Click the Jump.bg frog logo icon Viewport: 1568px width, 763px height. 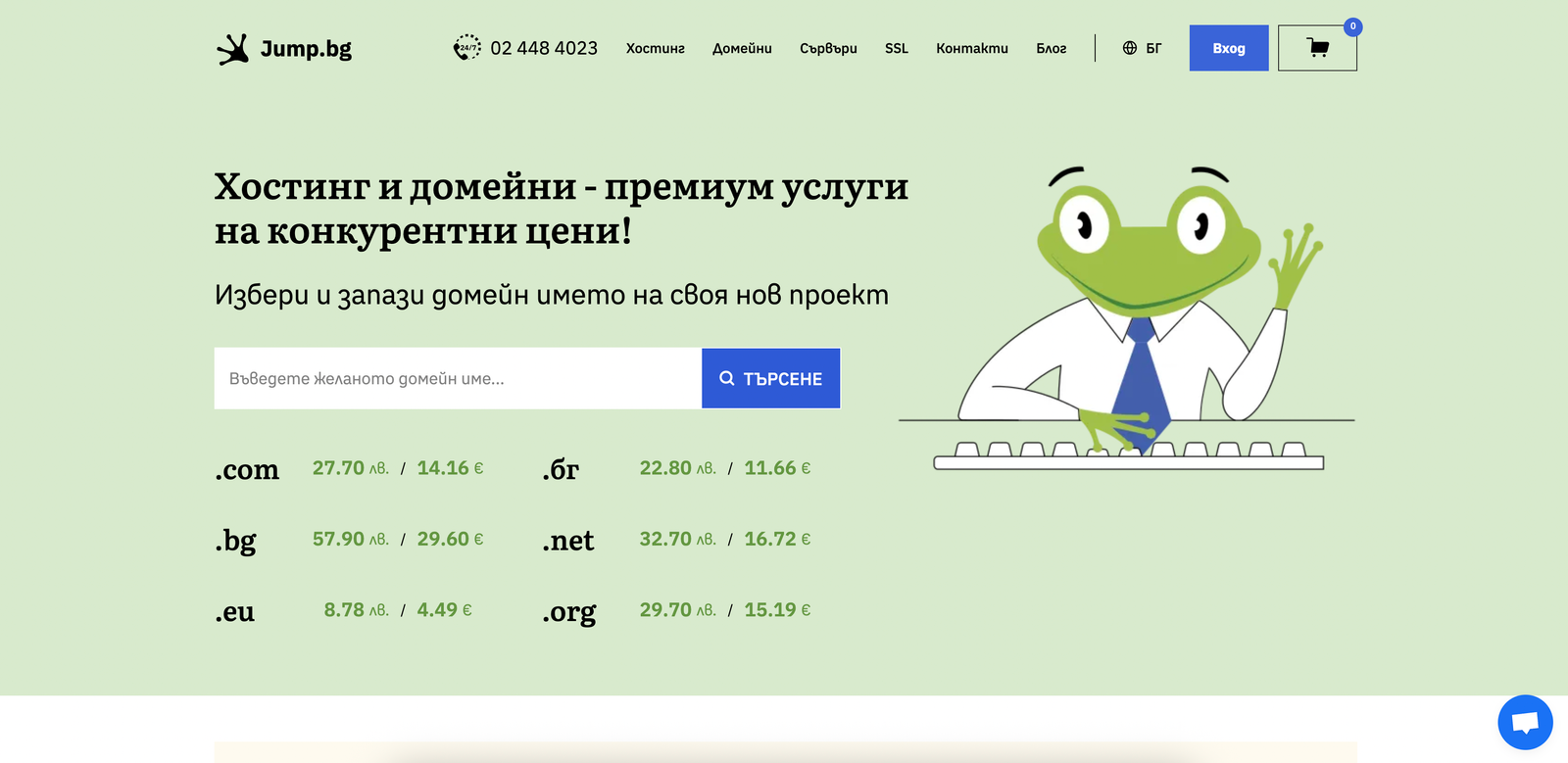pyautogui.click(x=232, y=49)
